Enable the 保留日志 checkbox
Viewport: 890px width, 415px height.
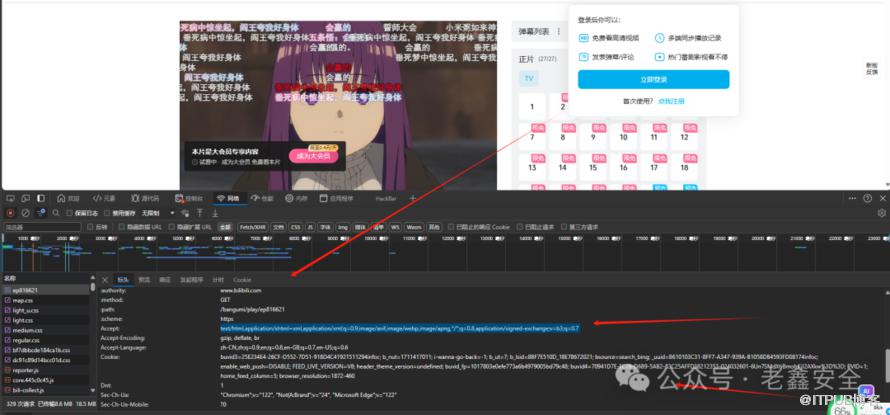click(x=70, y=213)
